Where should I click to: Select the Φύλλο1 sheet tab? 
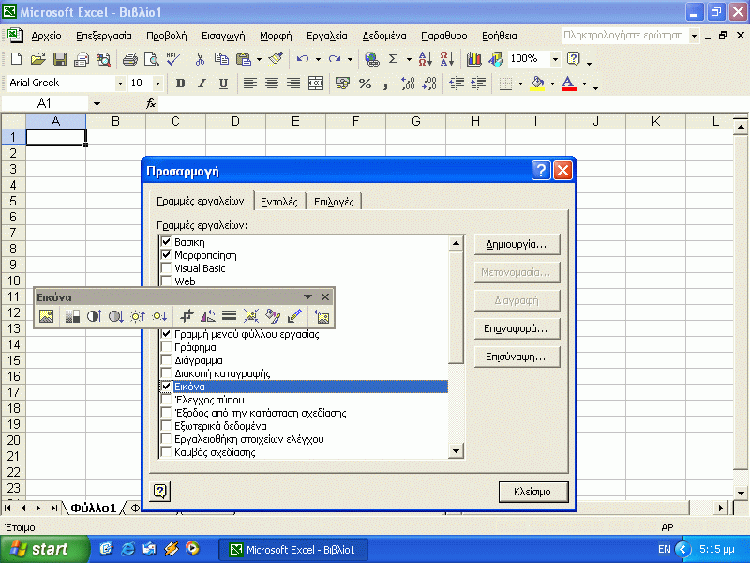93,508
